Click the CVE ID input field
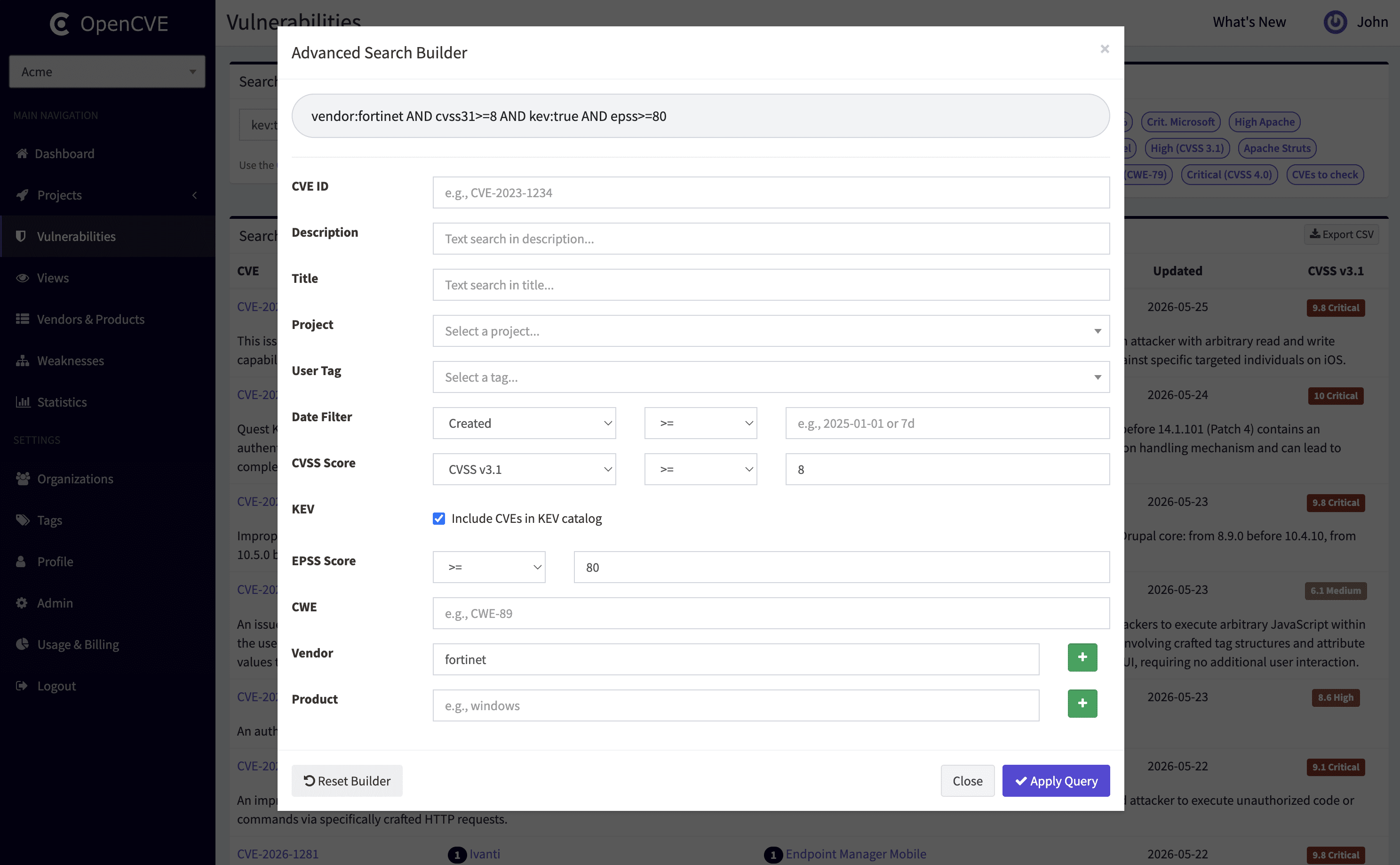 [771, 193]
